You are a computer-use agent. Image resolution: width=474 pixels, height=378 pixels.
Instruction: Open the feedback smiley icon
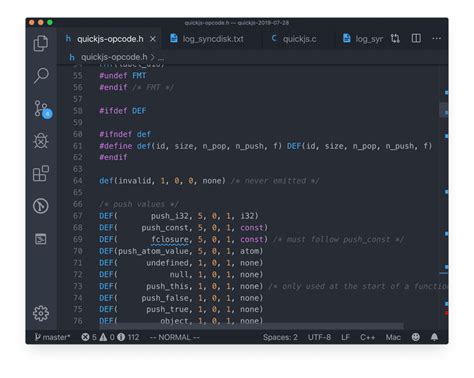[416, 337]
